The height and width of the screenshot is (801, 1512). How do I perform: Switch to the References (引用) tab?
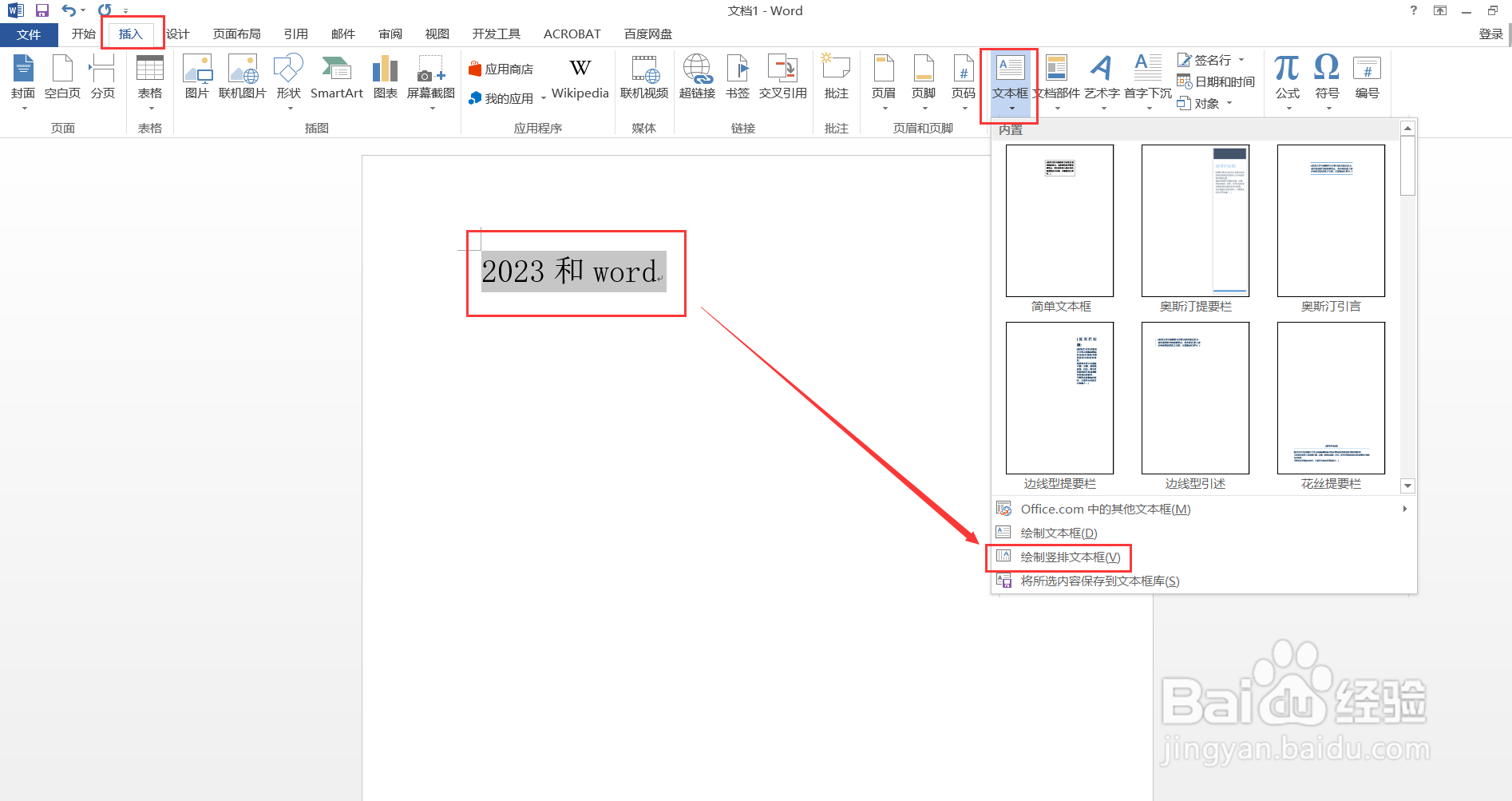(x=295, y=34)
